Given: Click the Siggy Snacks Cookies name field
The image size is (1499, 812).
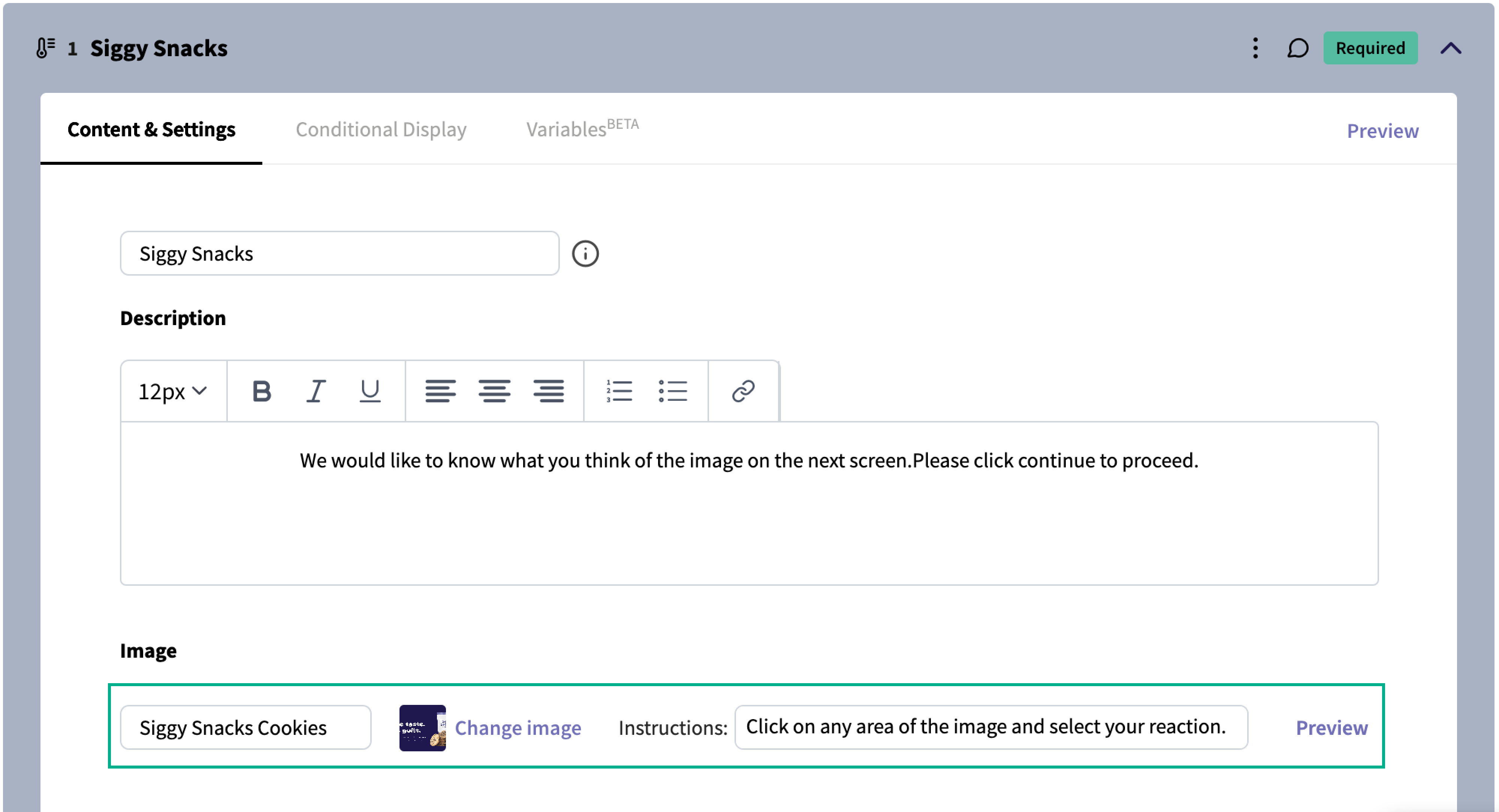Looking at the screenshot, I should (x=245, y=727).
